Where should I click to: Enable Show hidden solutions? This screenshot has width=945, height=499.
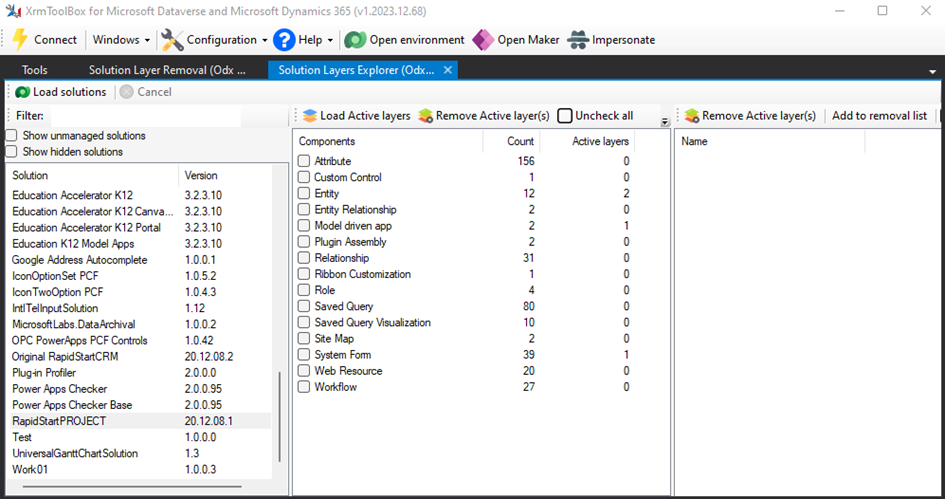pyautogui.click(x=11, y=152)
